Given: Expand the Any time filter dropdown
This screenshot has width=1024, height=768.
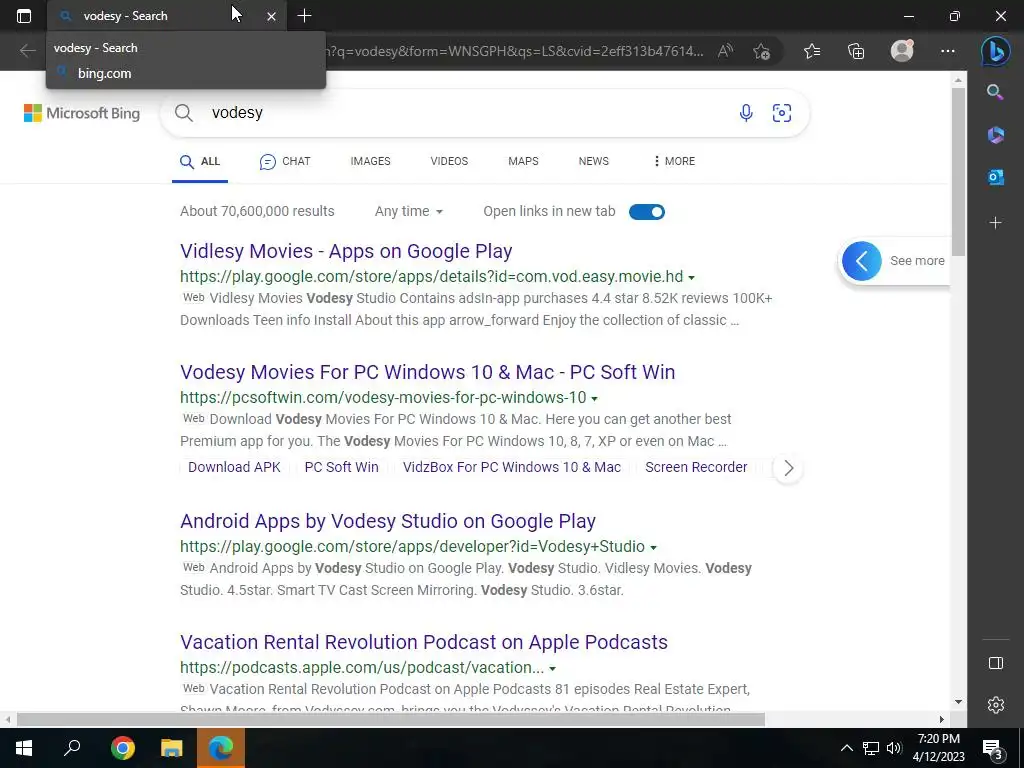Looking at the screenshot, I should click(409, 211).
